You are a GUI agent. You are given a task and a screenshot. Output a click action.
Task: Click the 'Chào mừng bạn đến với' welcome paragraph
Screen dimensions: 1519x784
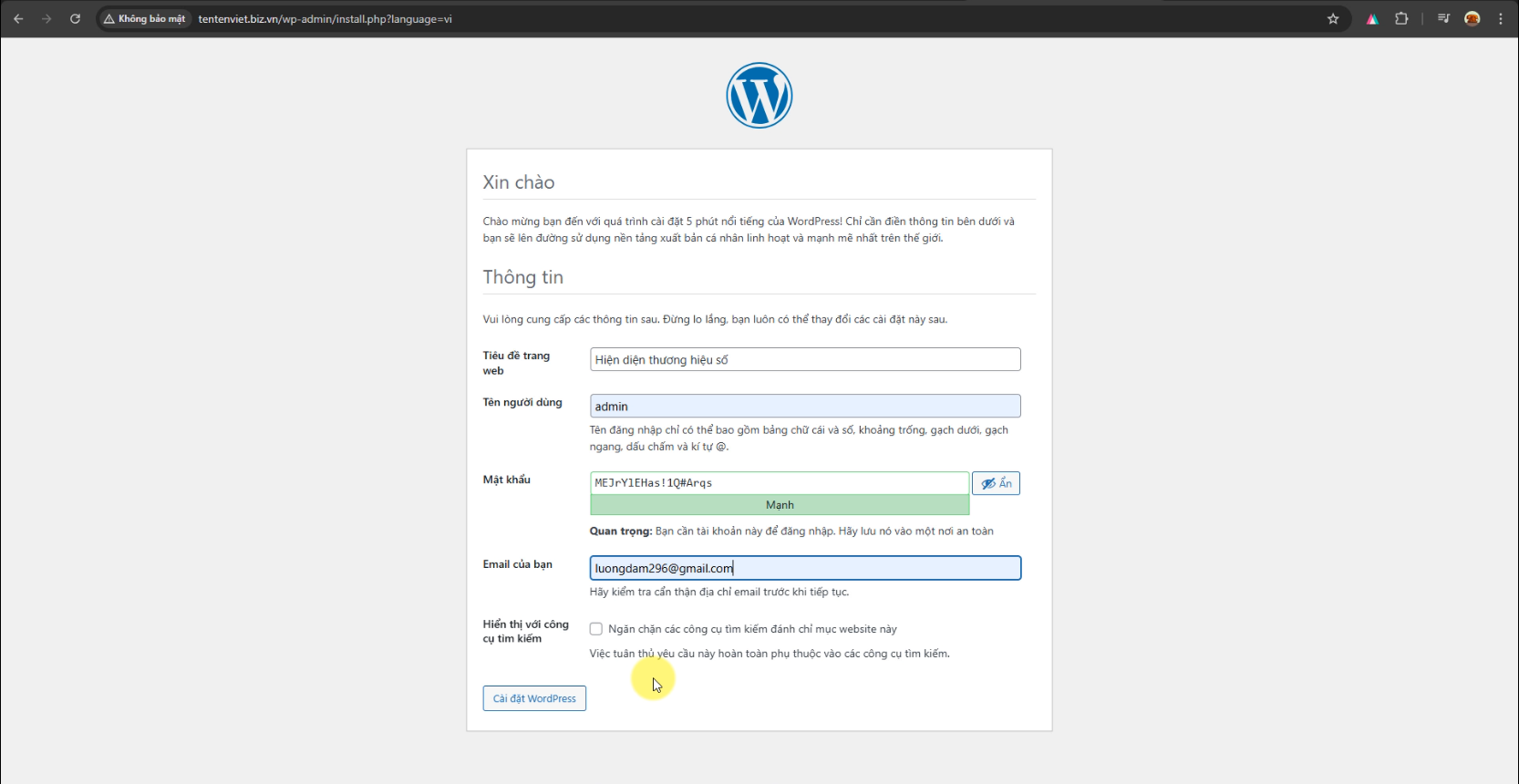749,230
